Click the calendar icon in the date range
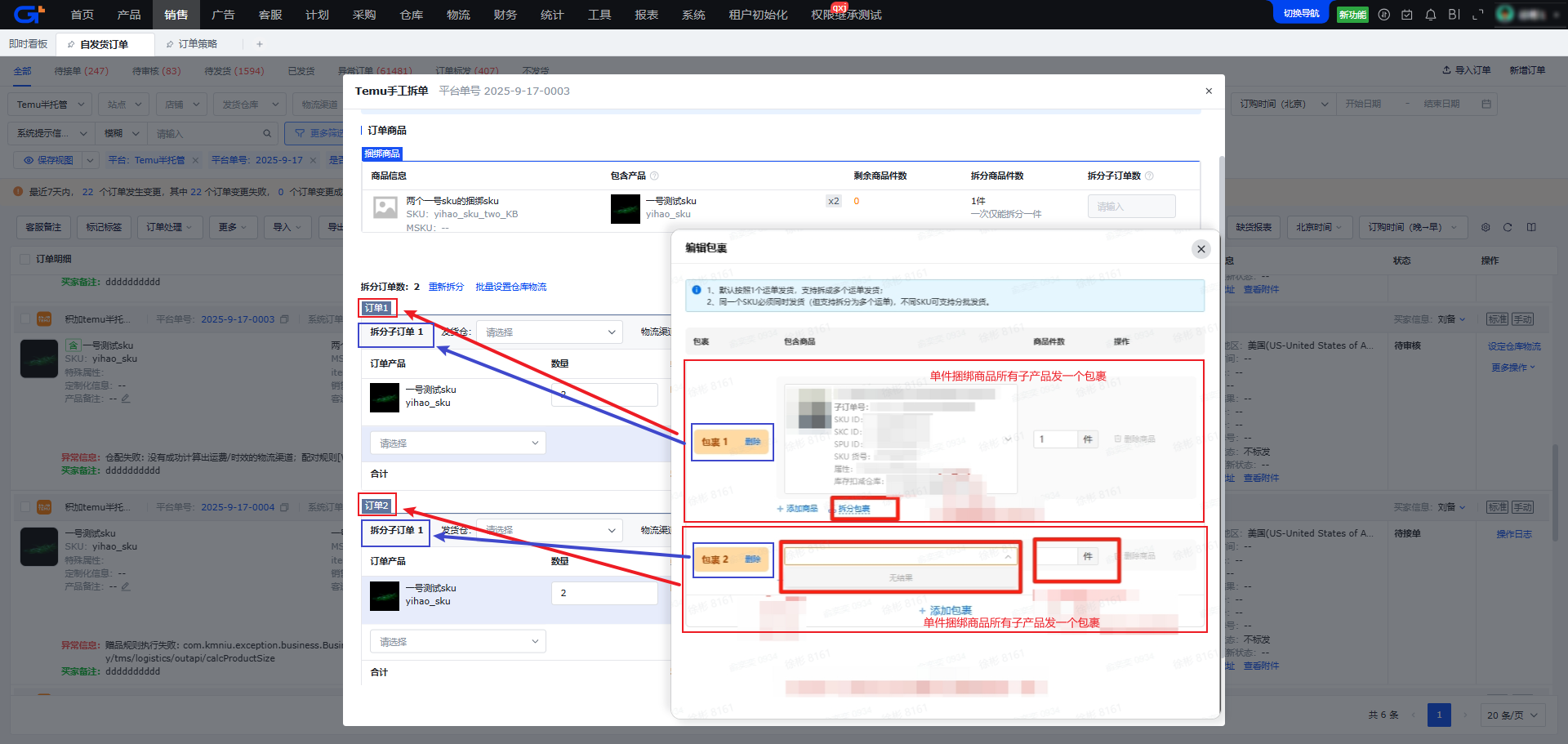Viewport: 1568px width, 744px height. click(x=1486, y=104)
